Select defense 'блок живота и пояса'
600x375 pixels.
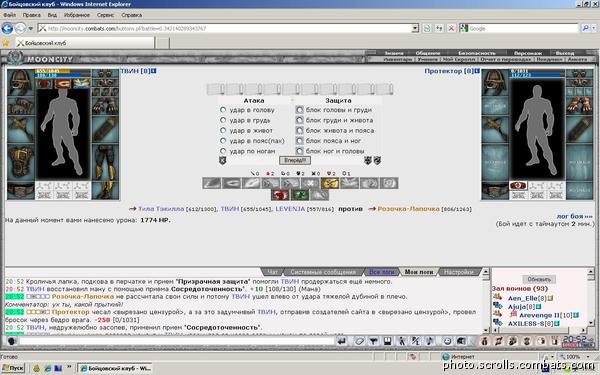pyautogui.click(x=300, y=130)
